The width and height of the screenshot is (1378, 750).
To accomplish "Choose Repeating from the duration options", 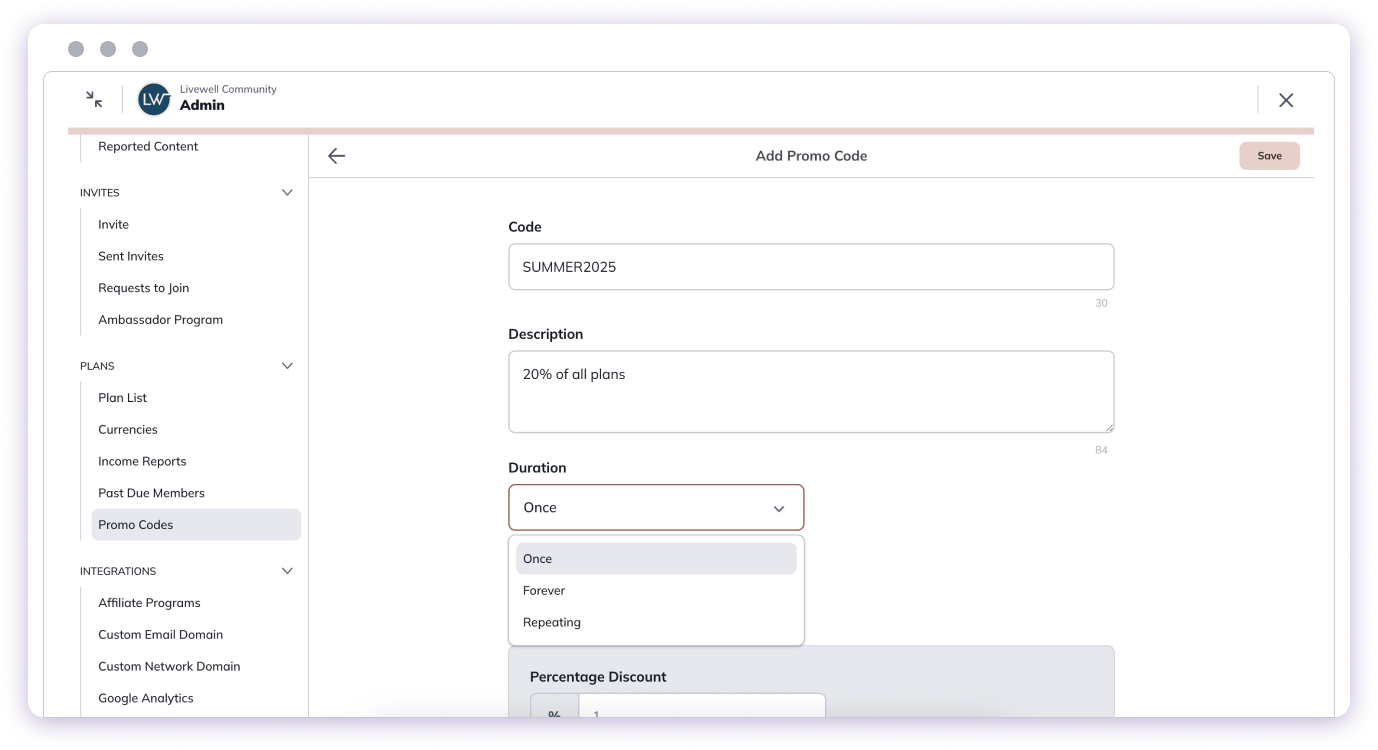I will pyautogui.click(x=551, y=622).
